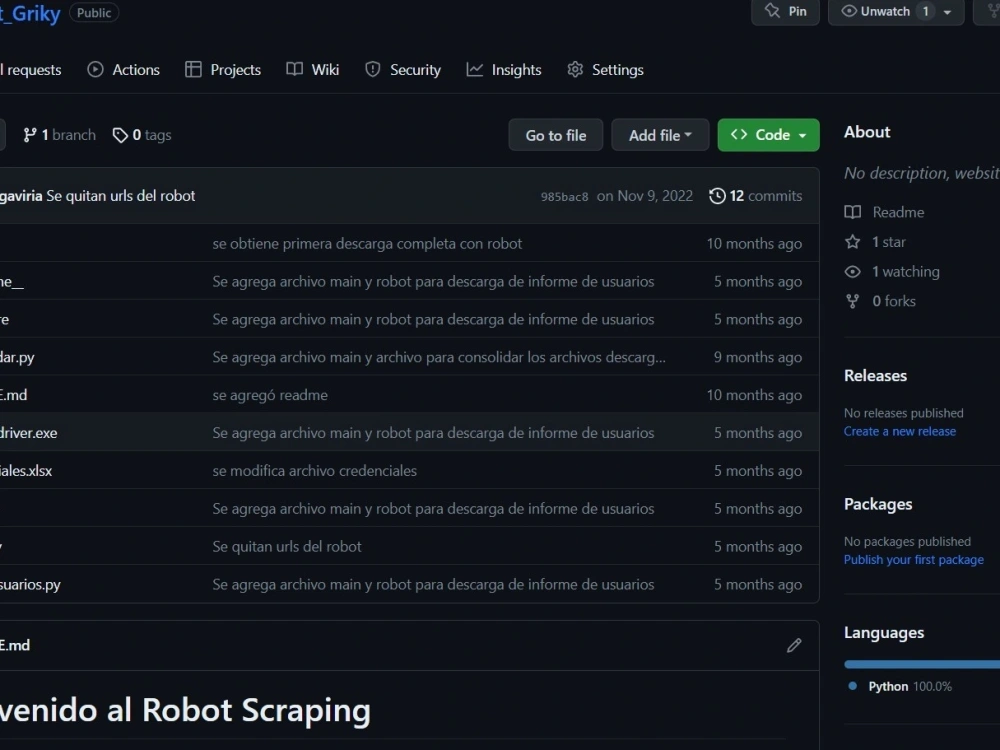
Task: Open latest commit message Se quitan urls del robot
Action: 121,196
